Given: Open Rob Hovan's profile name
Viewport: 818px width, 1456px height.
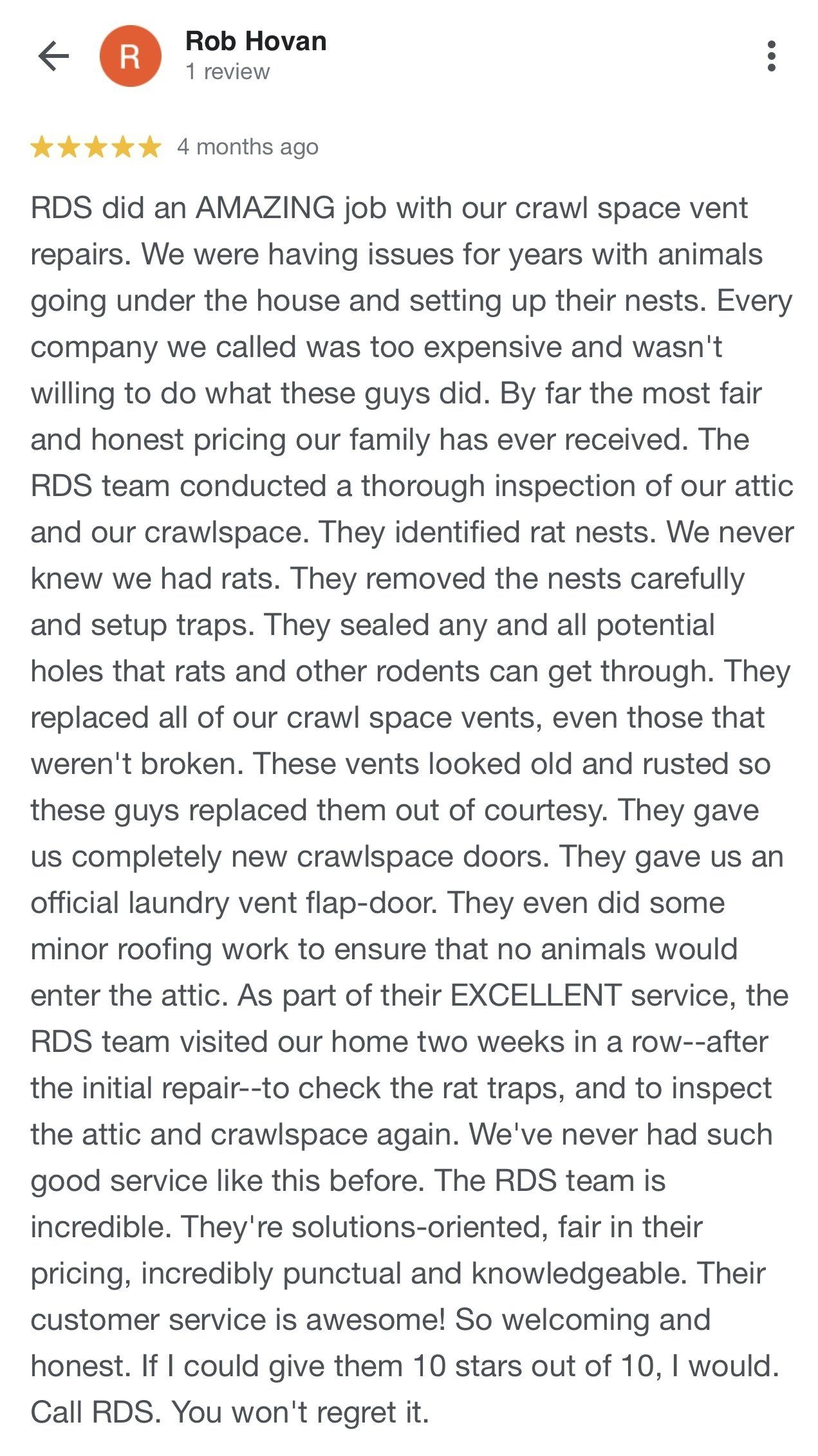Looking at the screenshot, I should [x=256, y=41].
